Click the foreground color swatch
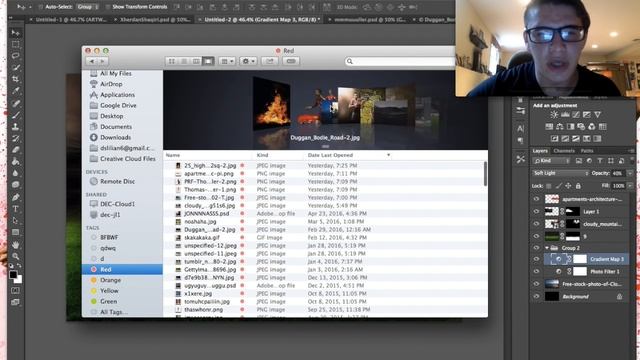The width and height of the screenshot is (640, 360). 13,275
